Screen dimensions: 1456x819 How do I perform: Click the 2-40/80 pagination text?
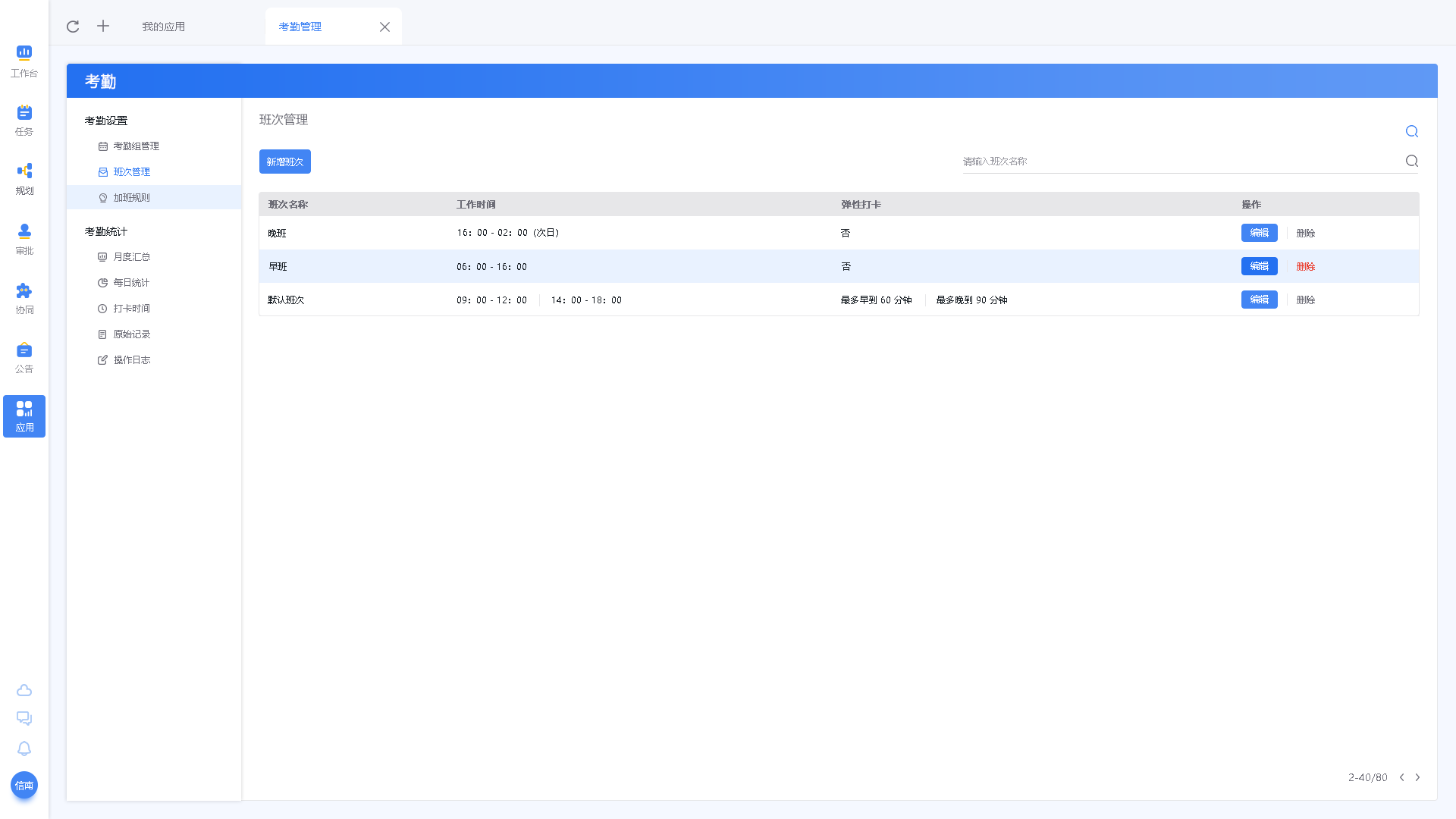click(1368, 777)
